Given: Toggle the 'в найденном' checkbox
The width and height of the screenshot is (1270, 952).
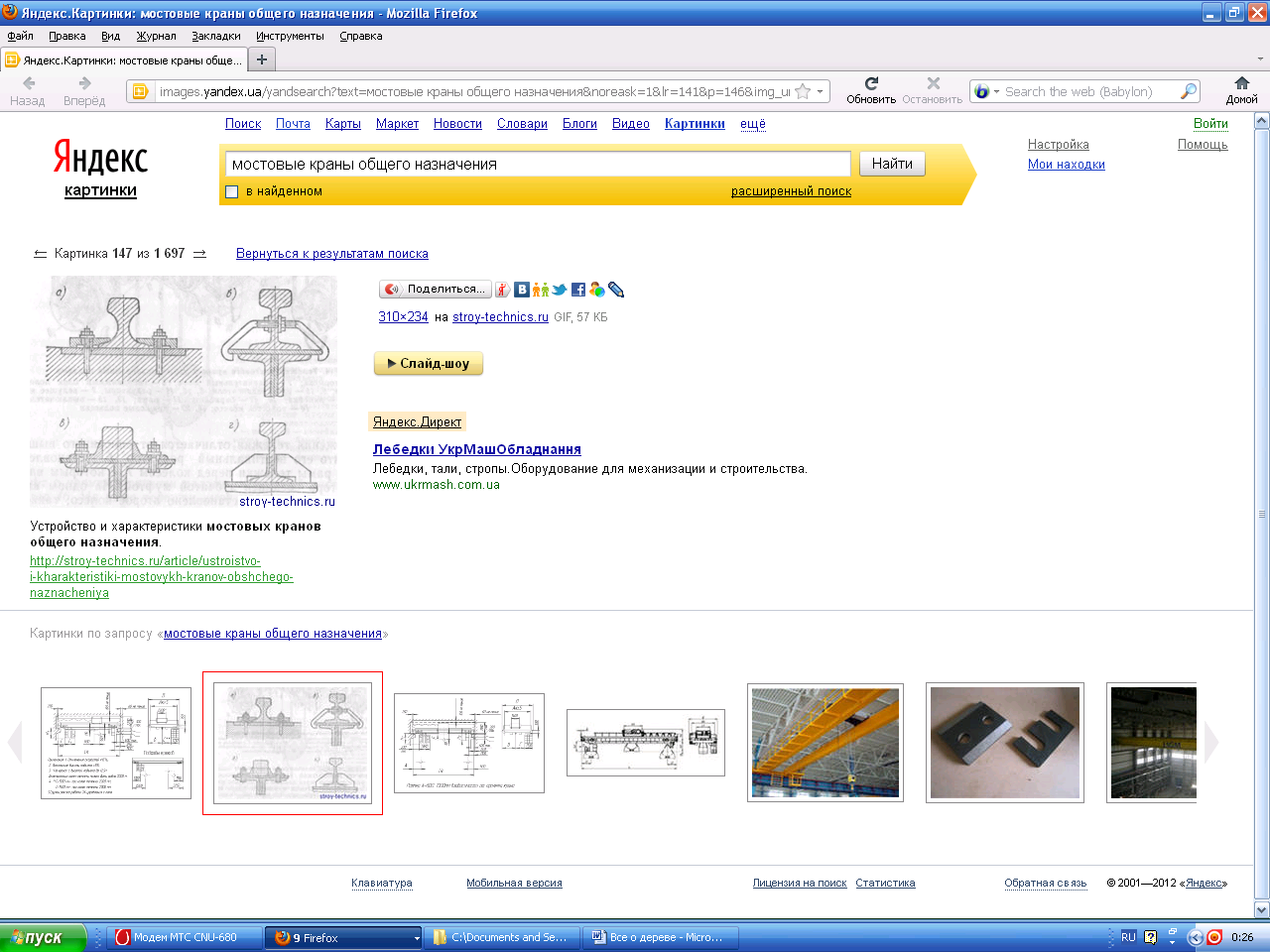Looking at the screenshot, I should click(x=232, y=192).
